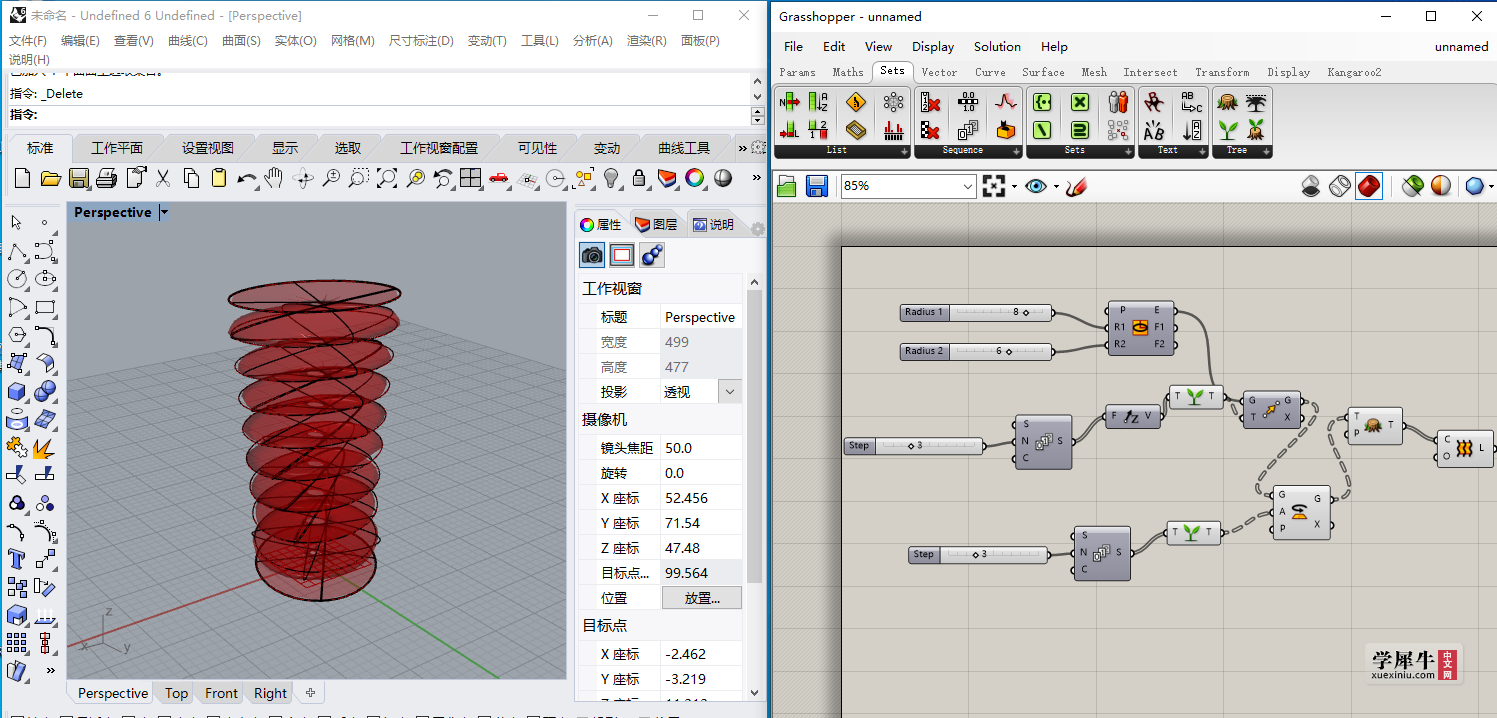Click the tree stump icon in Tree panel

tap(1228, 102)
